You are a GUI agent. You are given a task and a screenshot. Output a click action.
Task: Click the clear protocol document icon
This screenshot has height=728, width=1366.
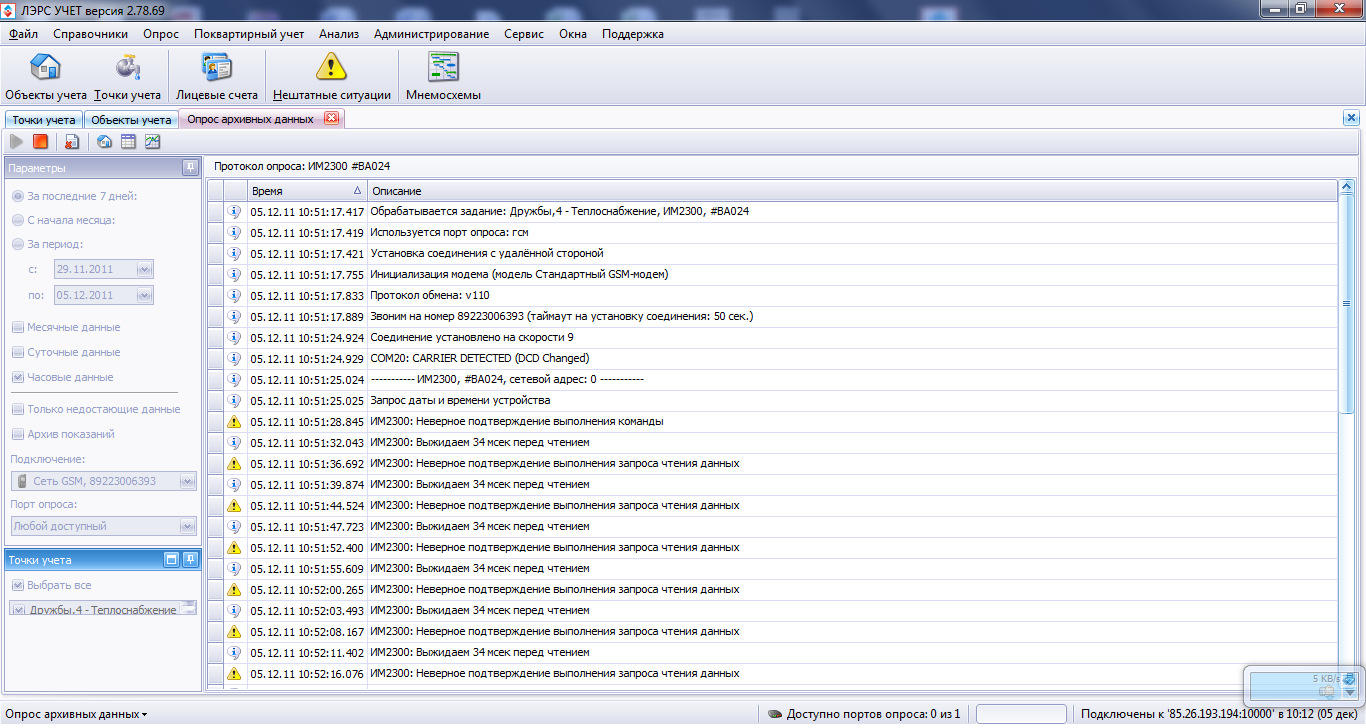(72, 142)
